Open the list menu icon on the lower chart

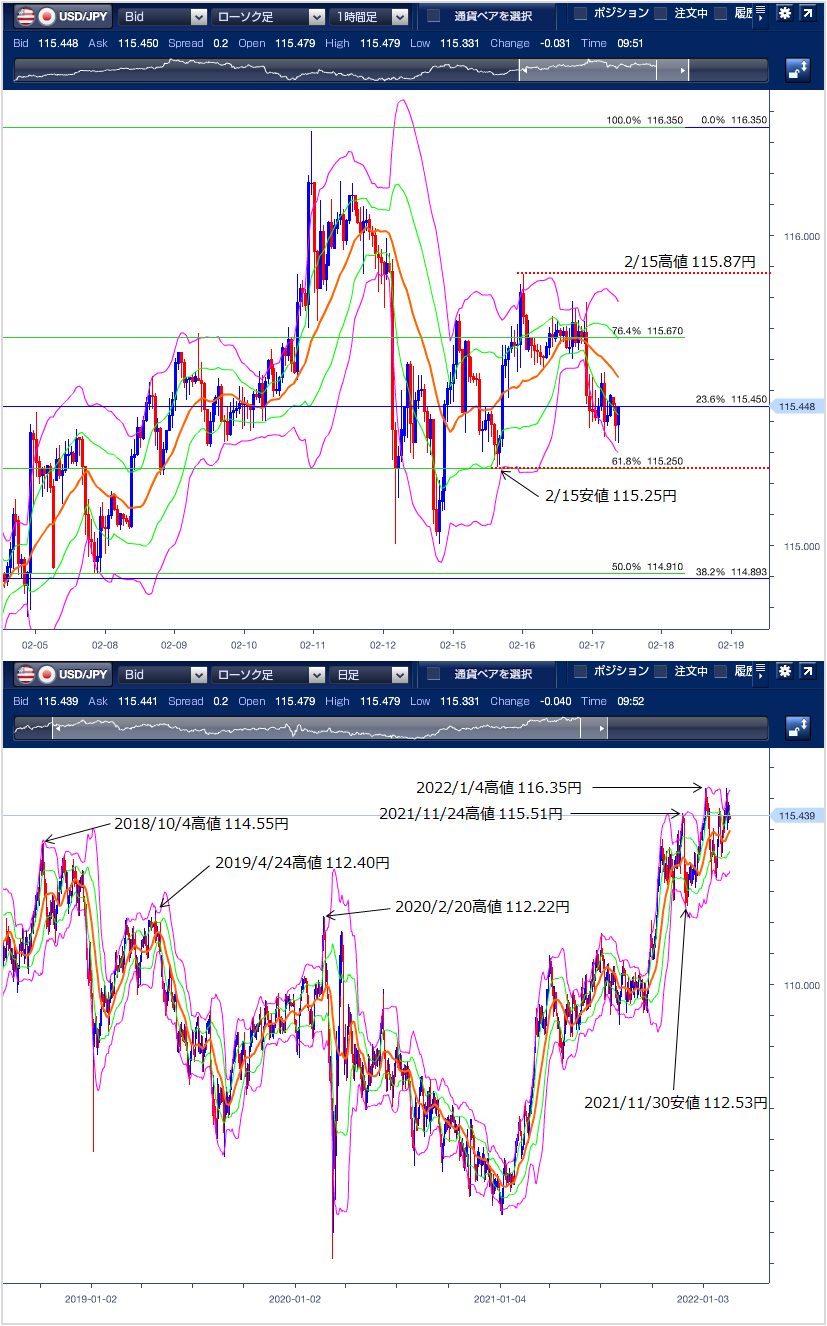pyautogui.click(x=761, y=672)
